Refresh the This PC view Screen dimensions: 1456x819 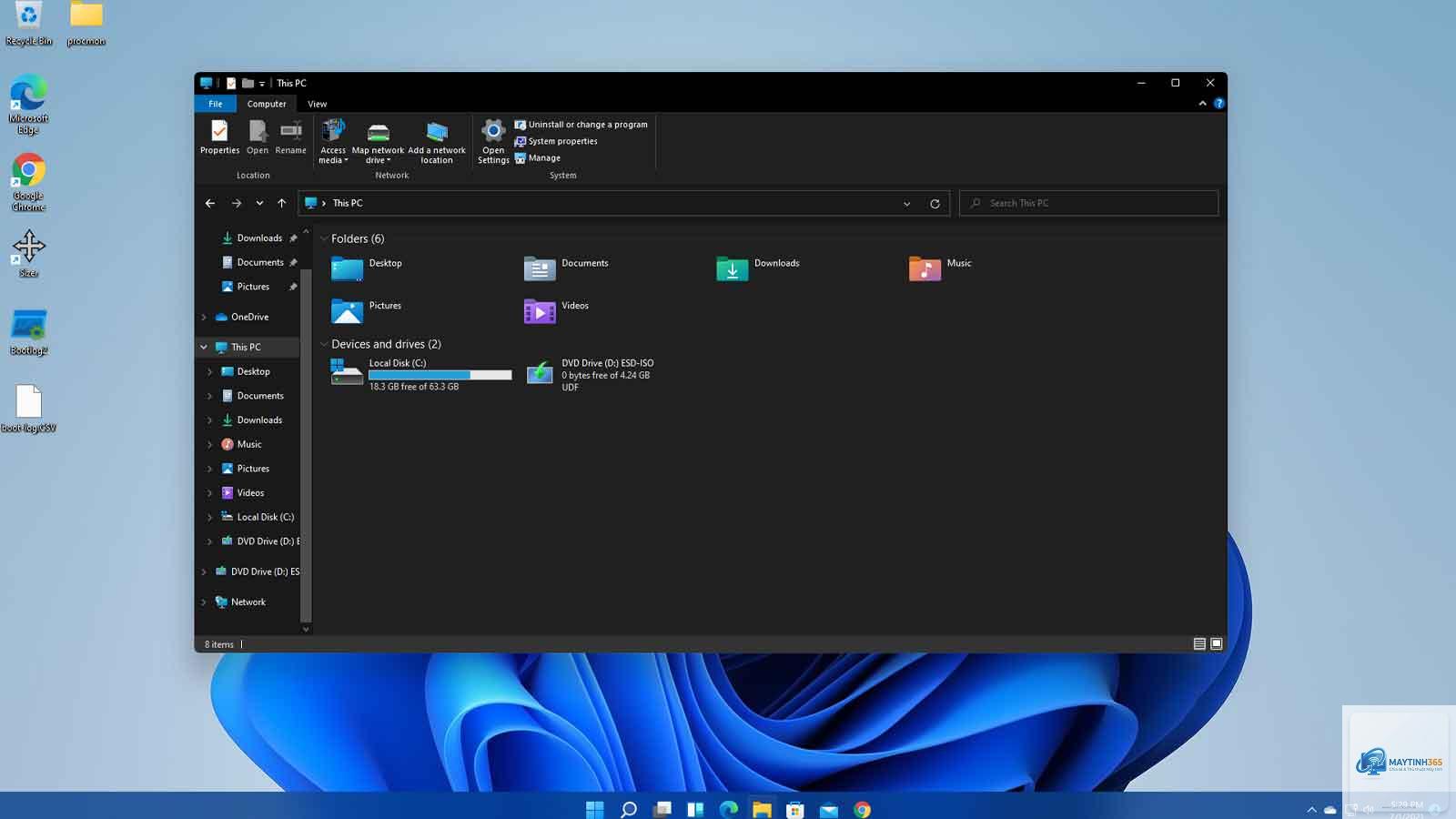click(x=935, y=203)
